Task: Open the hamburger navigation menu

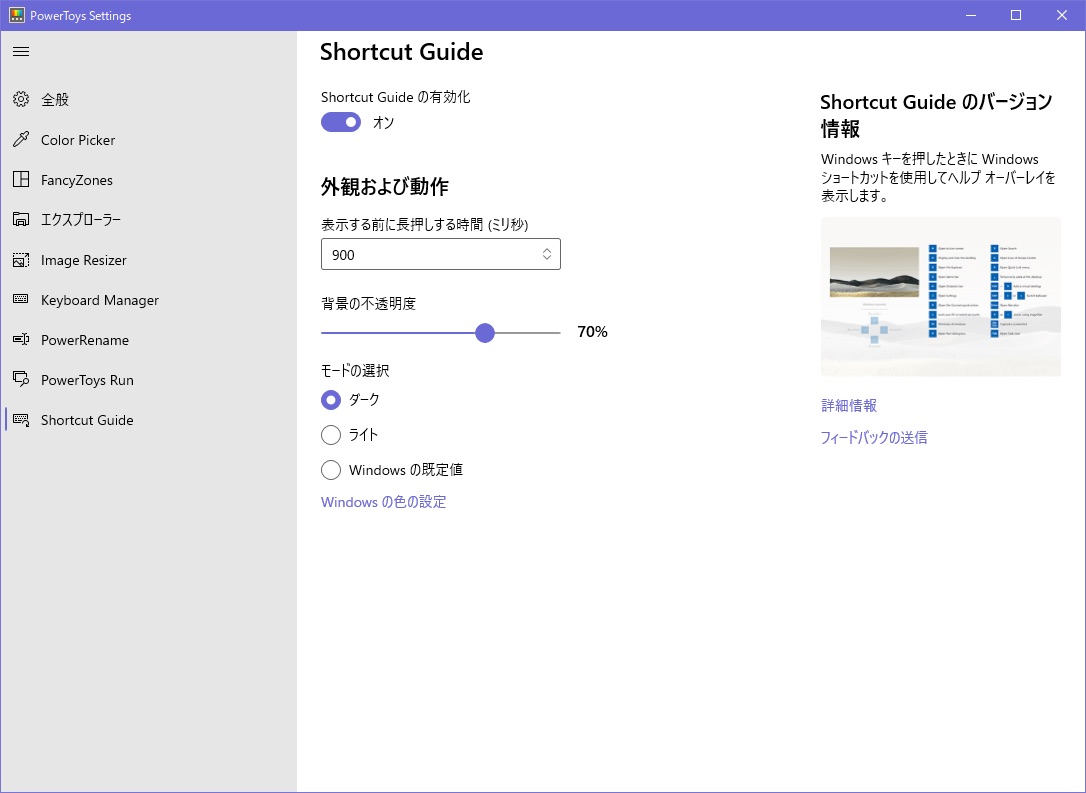Action: [21, 52]
